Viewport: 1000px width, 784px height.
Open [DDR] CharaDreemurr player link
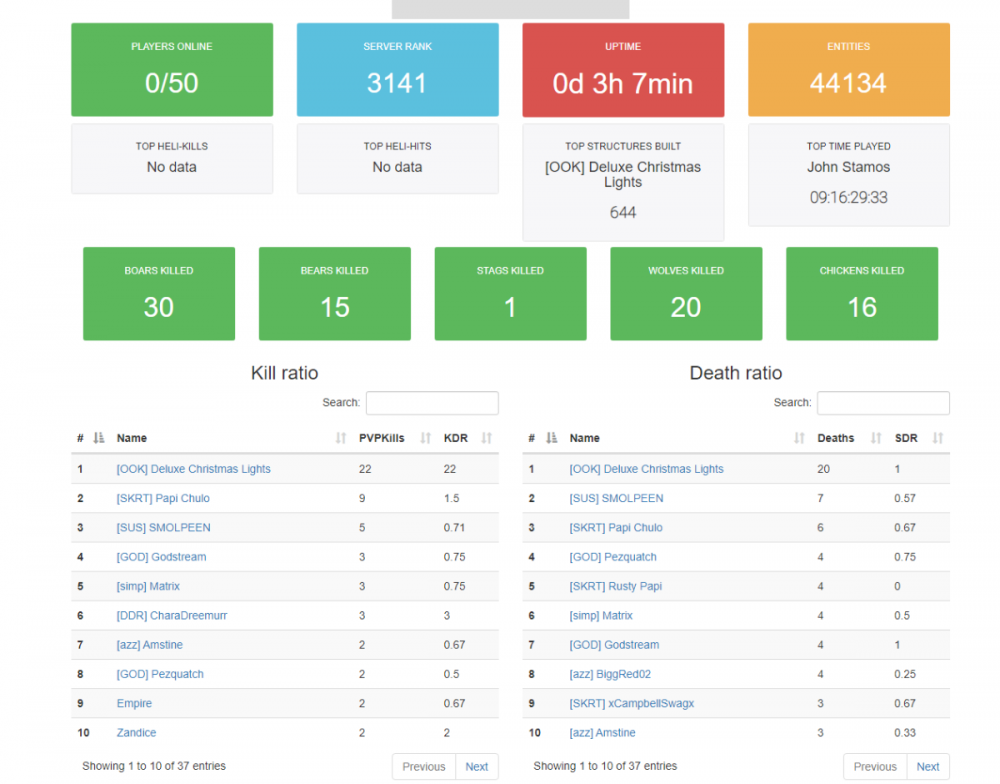172,616
